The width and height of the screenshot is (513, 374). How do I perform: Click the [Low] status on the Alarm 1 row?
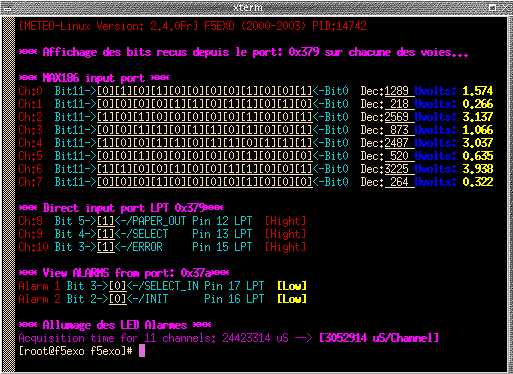pyautogui.click(x=292, y=286)
